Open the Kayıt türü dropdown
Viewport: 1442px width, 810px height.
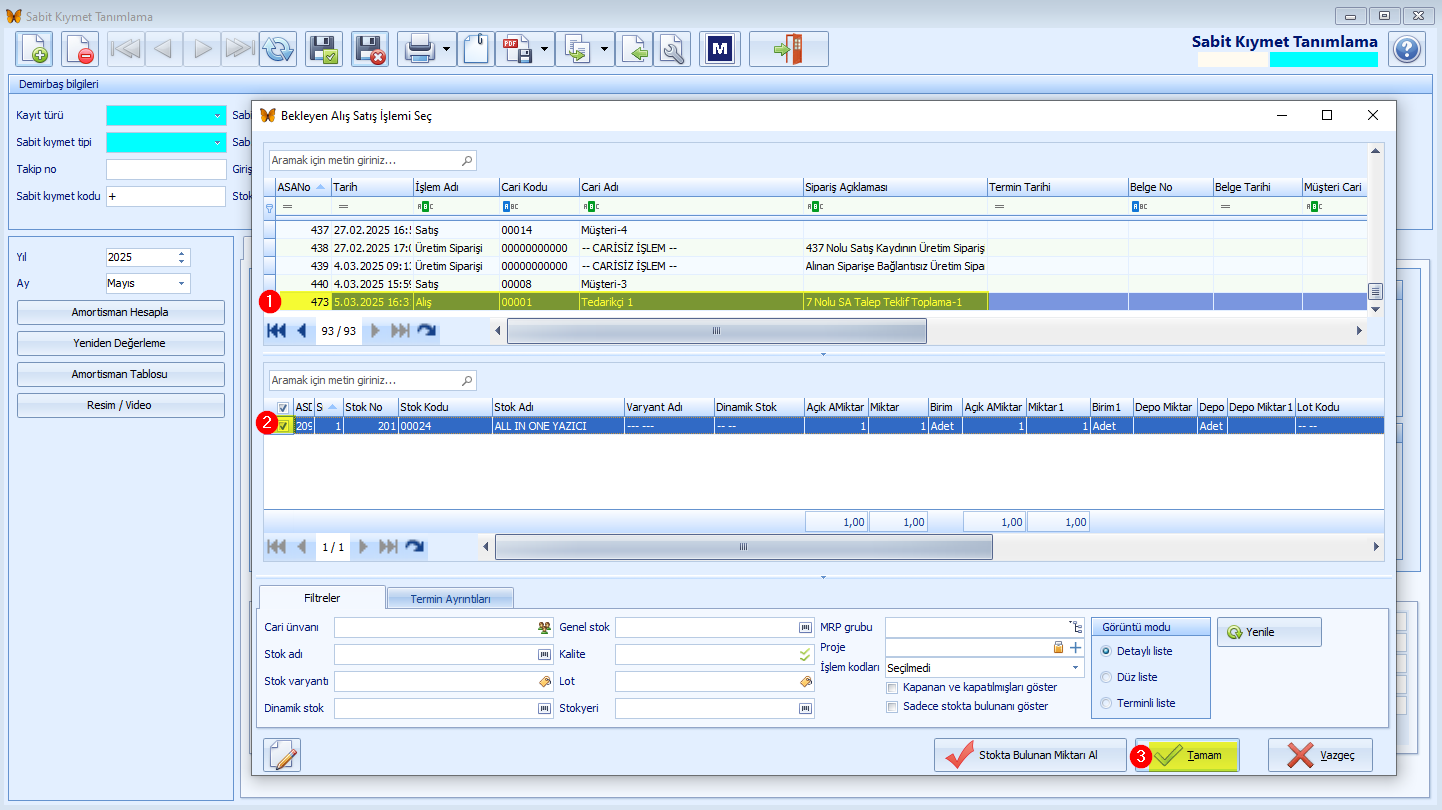217,116
